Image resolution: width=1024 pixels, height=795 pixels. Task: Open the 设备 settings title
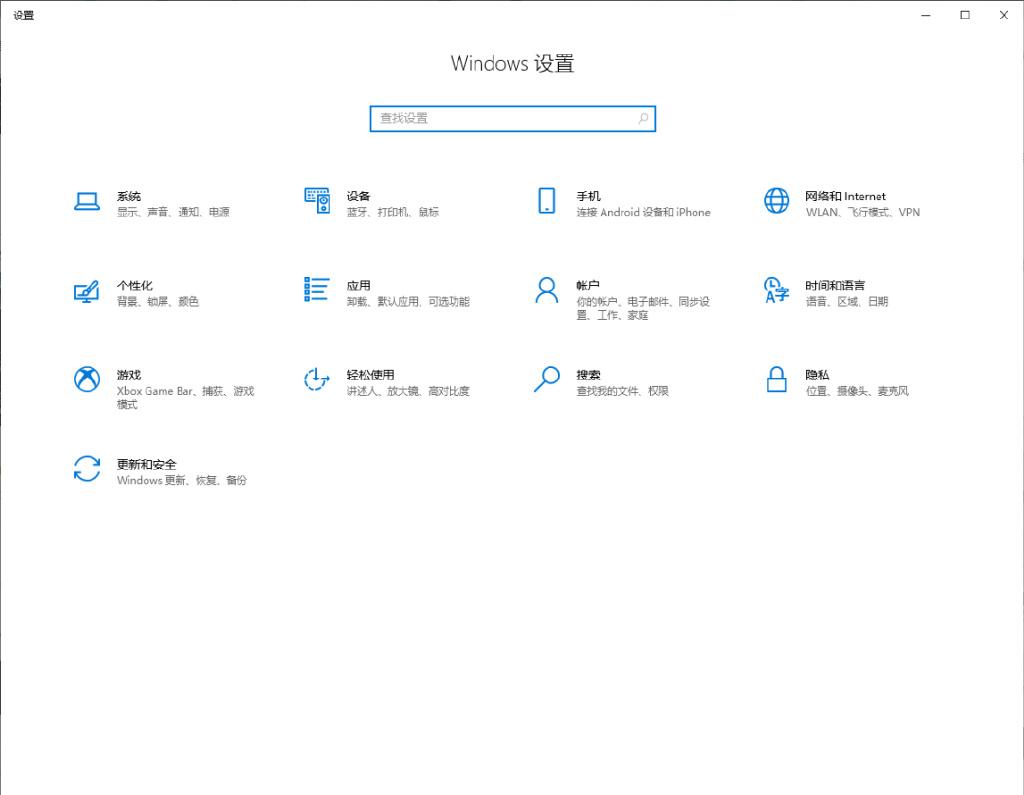359,196
